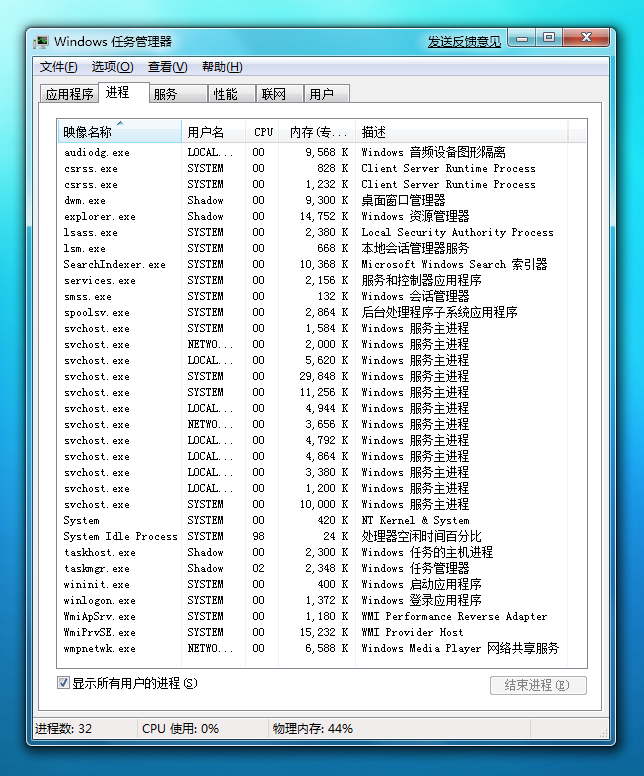Viewport: 644px width, 776px height.
Task: Sort by 用户名 column header
Action: coord(213,132)
